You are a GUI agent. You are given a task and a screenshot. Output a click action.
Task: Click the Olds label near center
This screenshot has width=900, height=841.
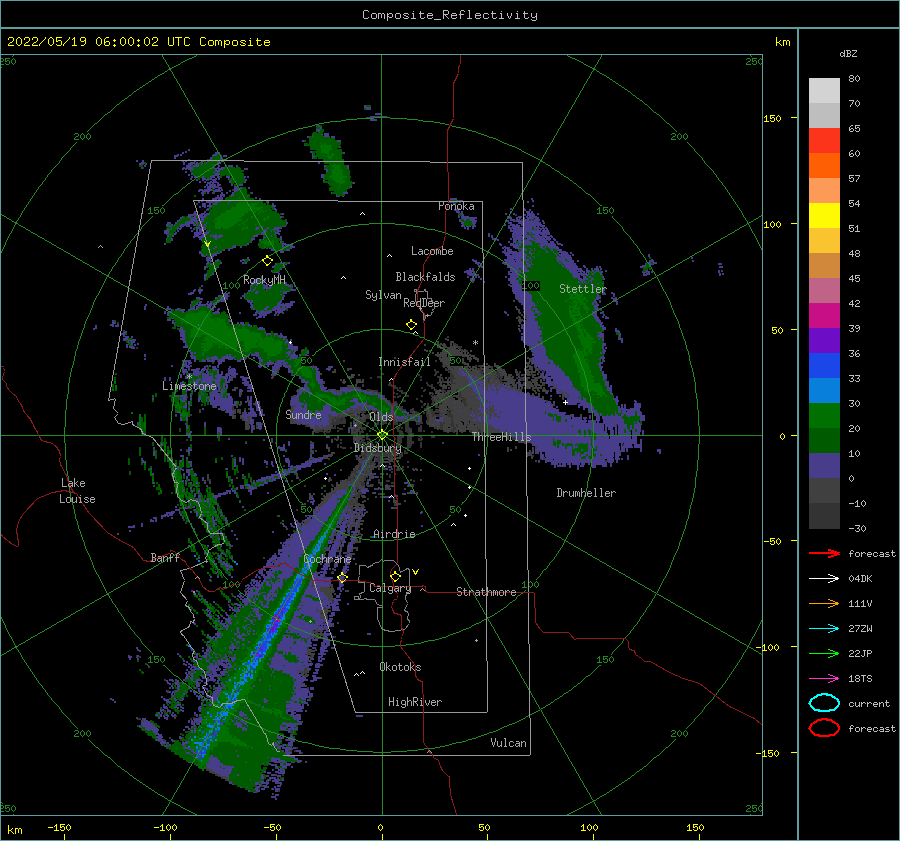[x=381, y=417]
